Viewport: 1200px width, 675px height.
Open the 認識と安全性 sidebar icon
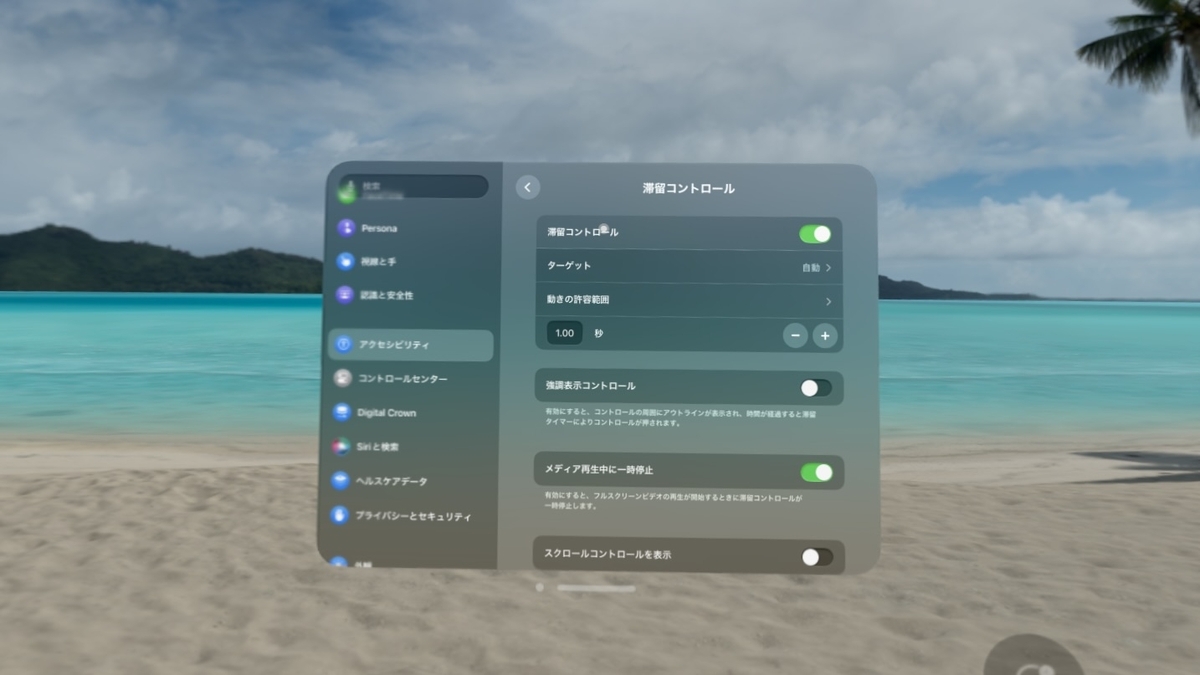345,295
